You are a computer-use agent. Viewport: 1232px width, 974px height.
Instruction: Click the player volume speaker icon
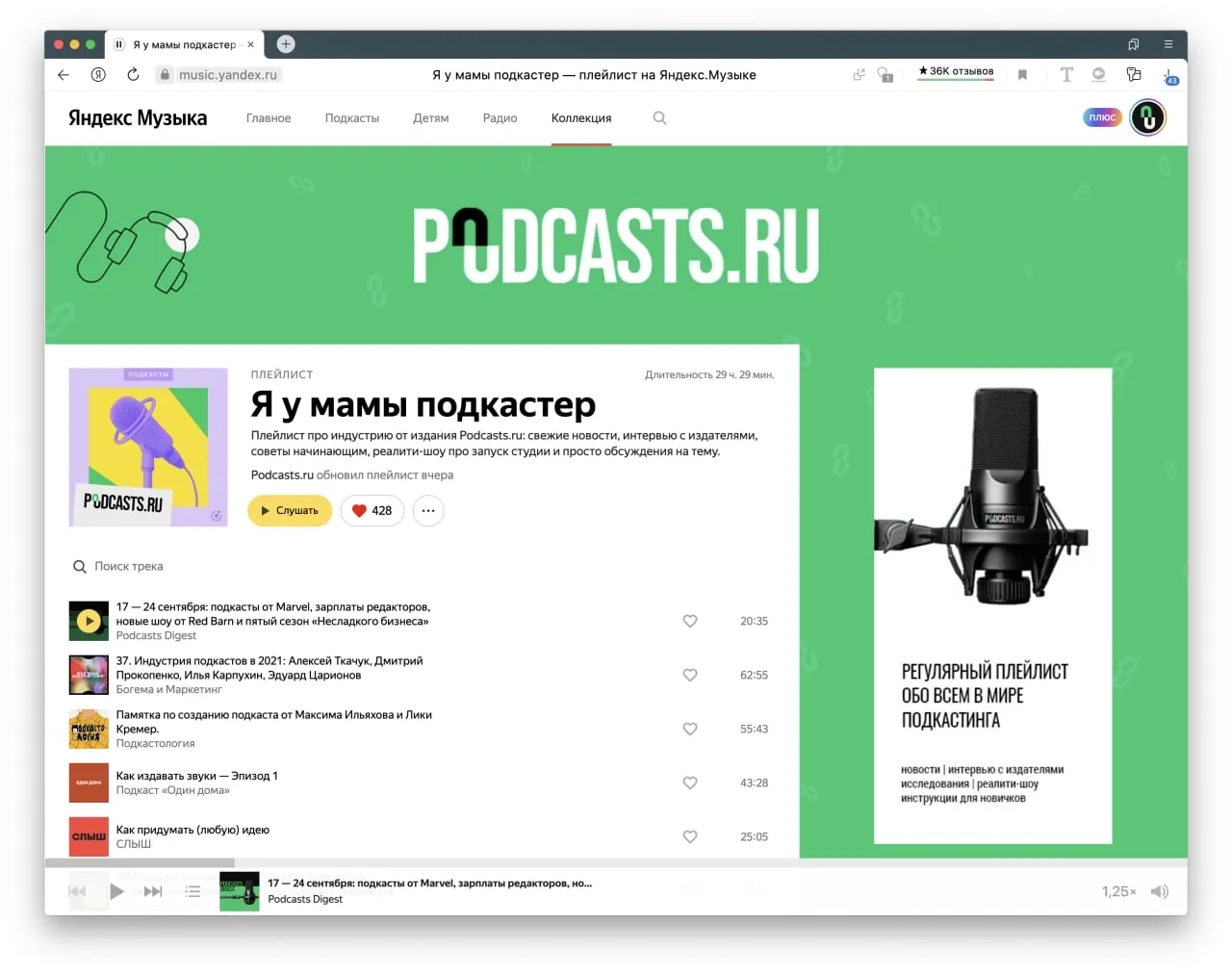(1160, 892)
